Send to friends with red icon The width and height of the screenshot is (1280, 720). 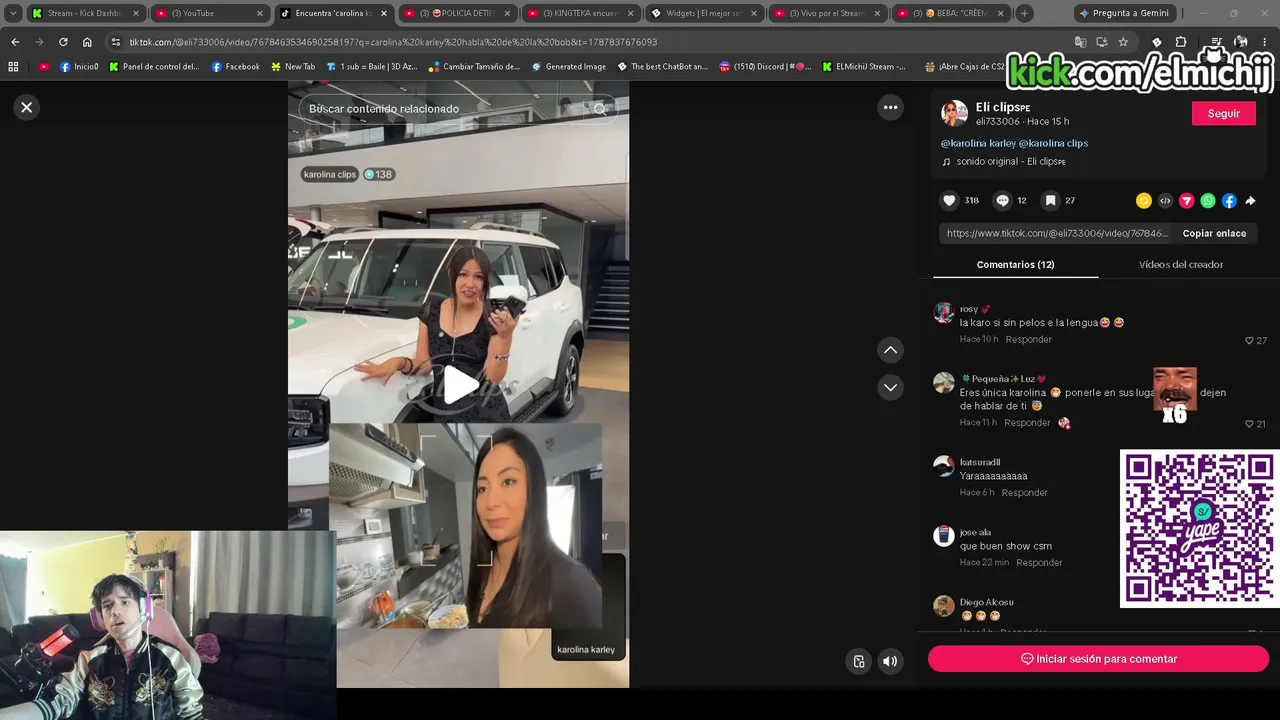pos(1187,201)
